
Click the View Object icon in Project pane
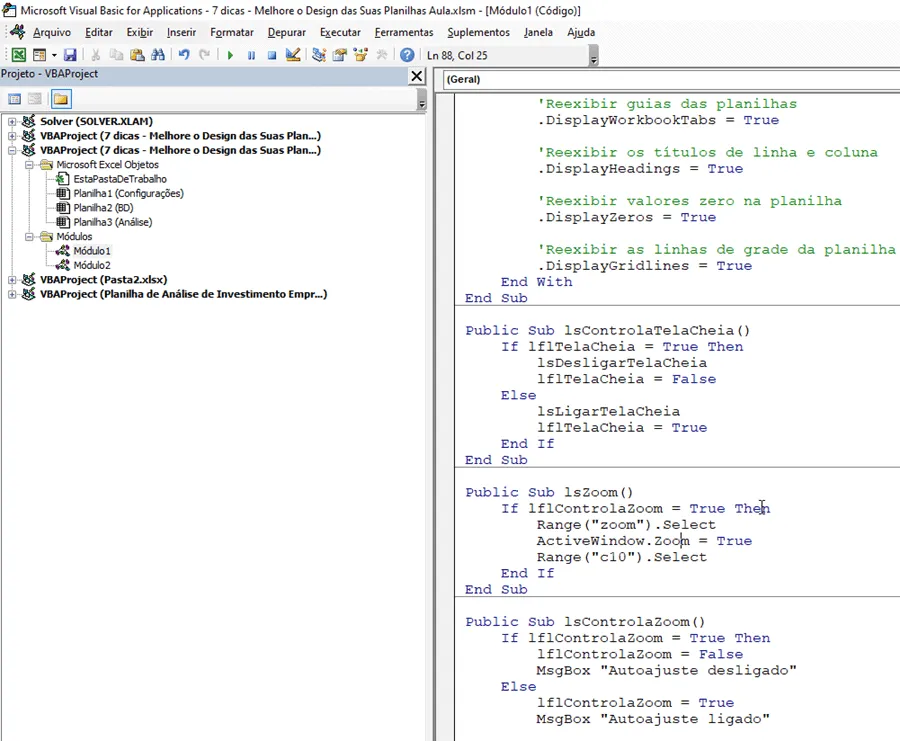pos(35,99)
